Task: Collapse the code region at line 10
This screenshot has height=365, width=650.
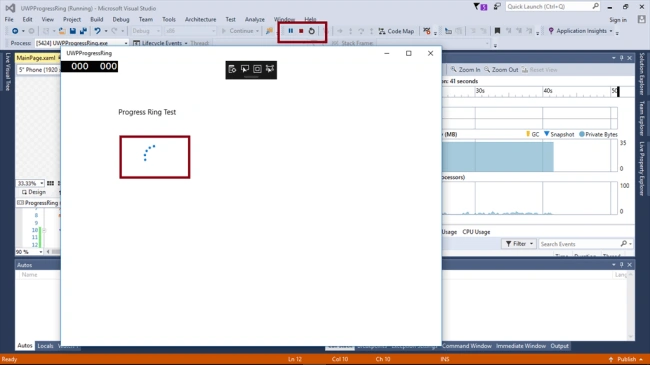Action: (x=44, y=230)
